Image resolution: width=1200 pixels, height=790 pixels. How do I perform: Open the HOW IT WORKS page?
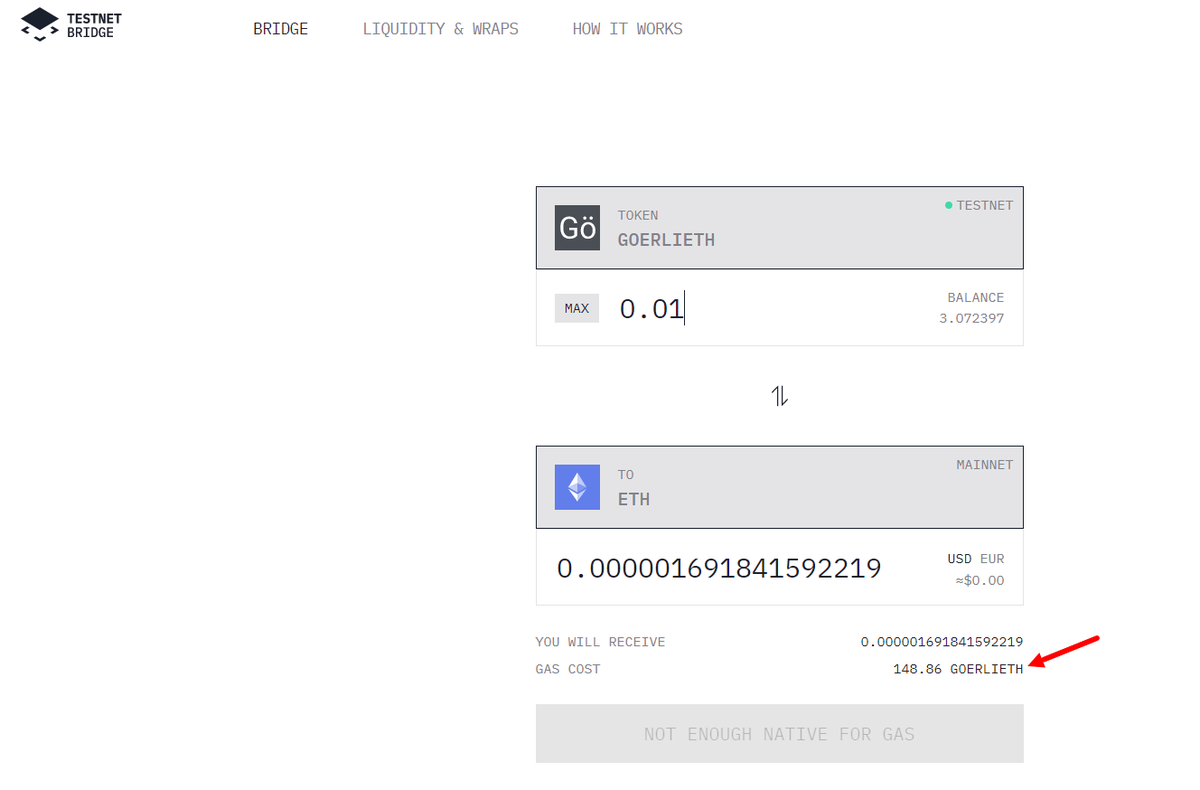pos(627,28)
